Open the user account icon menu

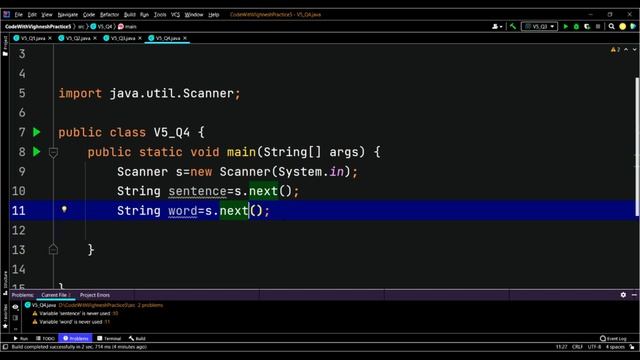[x=497, y=27]
